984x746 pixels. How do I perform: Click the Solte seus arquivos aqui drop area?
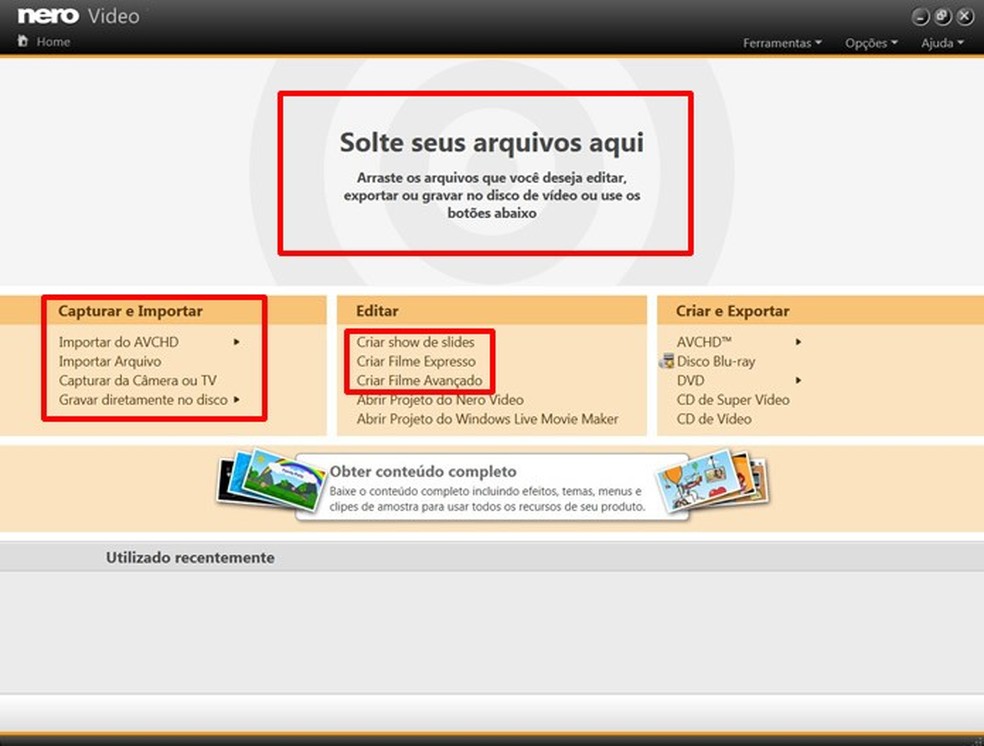click(485, 172)
